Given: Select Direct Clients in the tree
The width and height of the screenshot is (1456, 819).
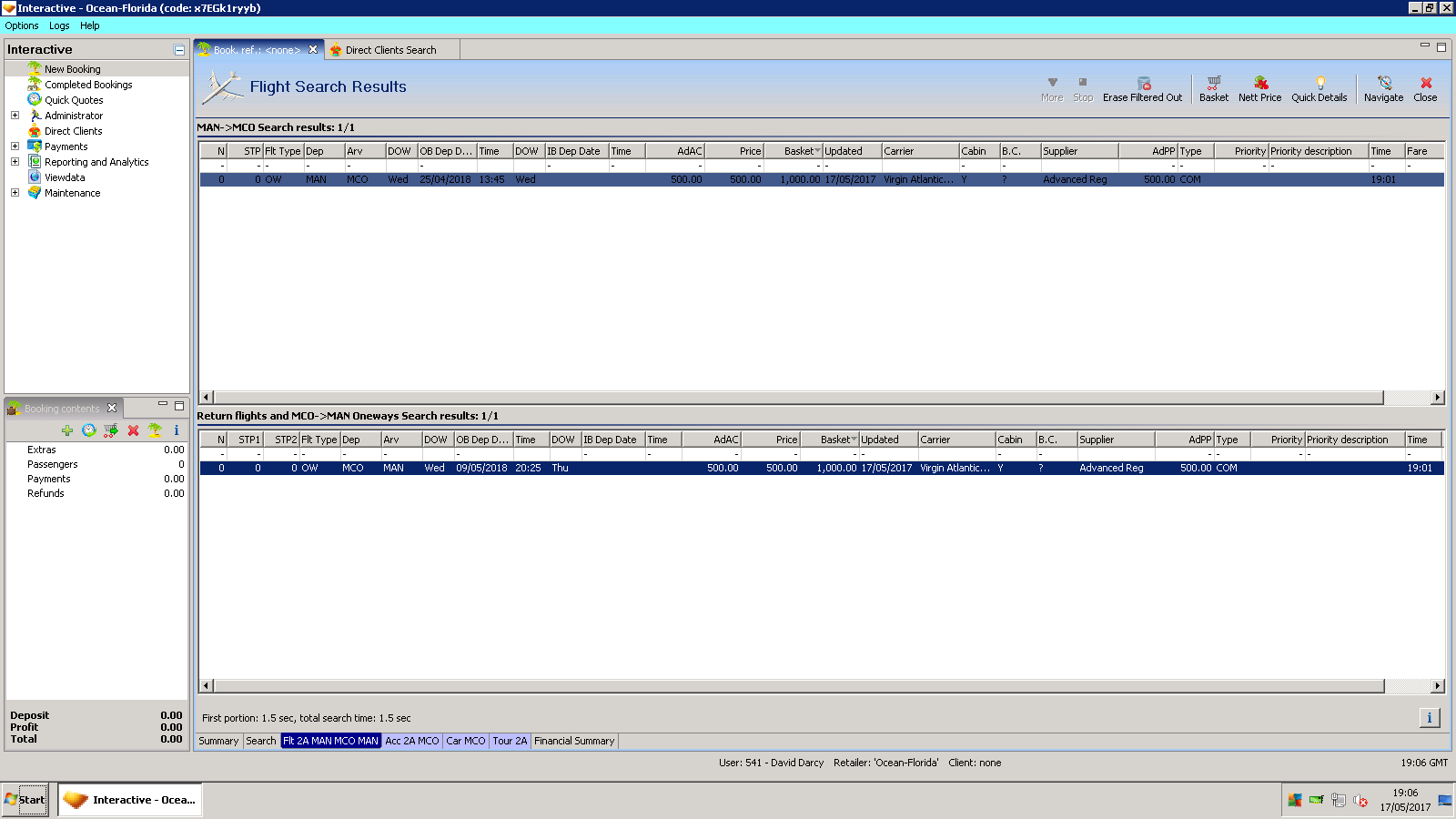Looking at the screenshot, I should [x=74, y=131].
